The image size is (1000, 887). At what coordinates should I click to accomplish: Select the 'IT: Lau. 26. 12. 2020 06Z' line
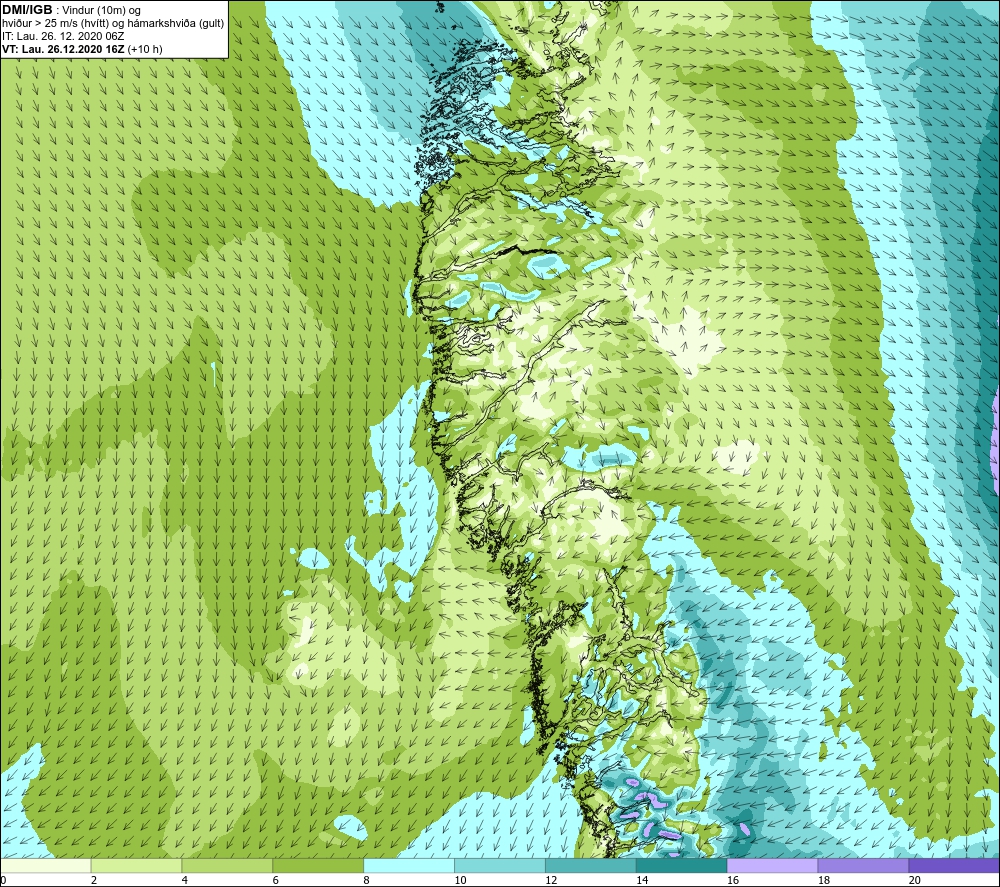tap(63, 36)
